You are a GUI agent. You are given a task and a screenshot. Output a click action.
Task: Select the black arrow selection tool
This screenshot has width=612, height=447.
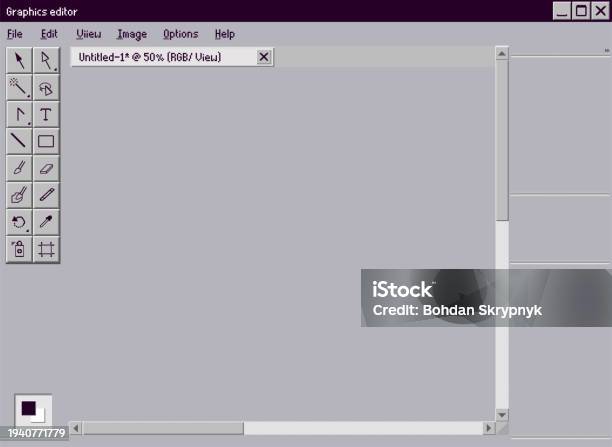[19, 61]
